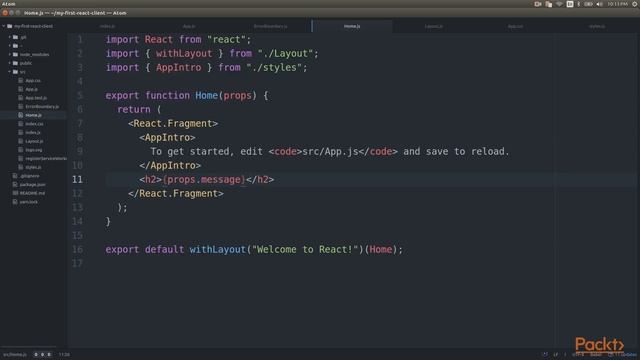The image size is (640, 360).
Task: Open README.md in the tree
Action: tap(32, 193)
